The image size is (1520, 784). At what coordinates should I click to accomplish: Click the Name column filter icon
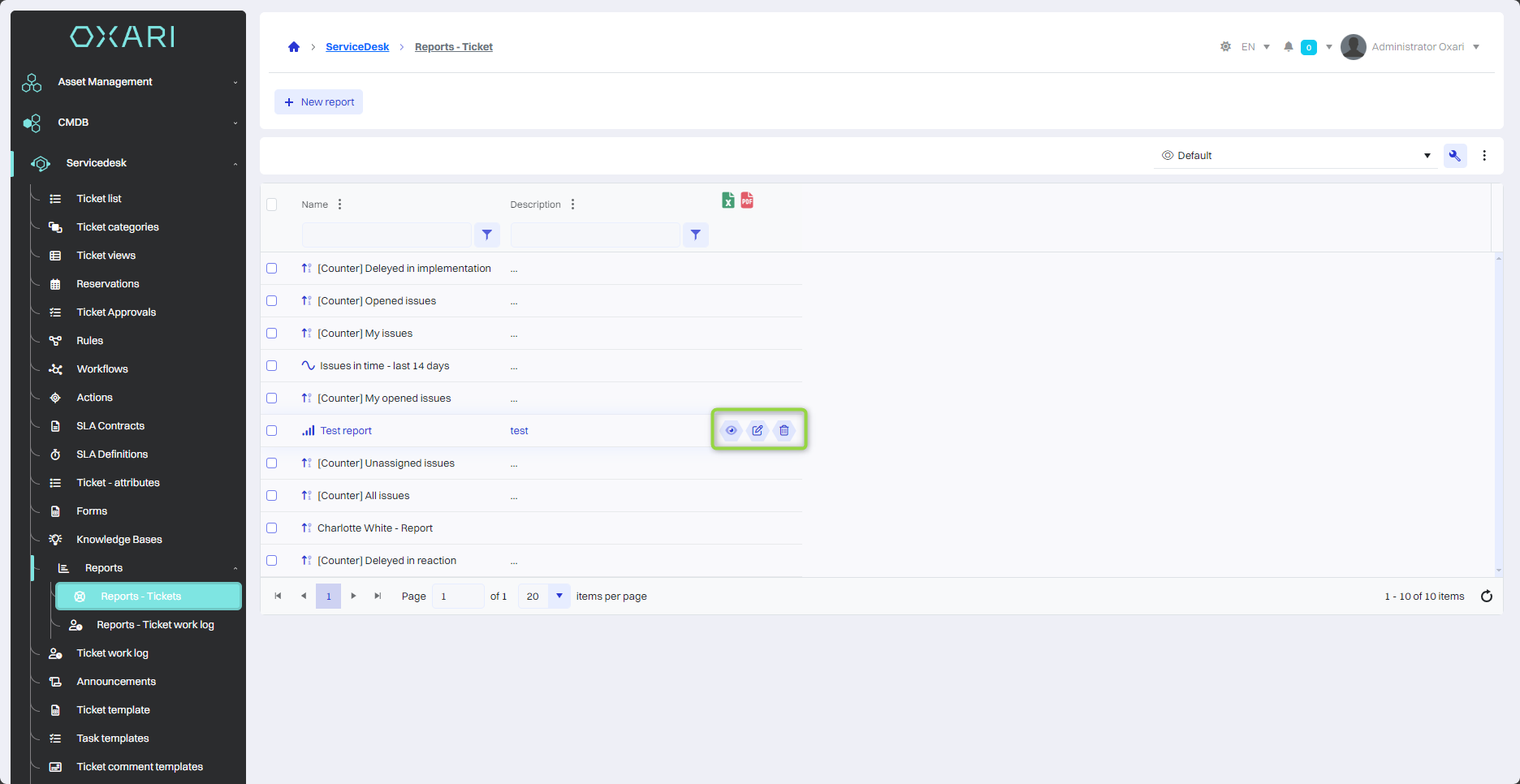coord(486,235)
